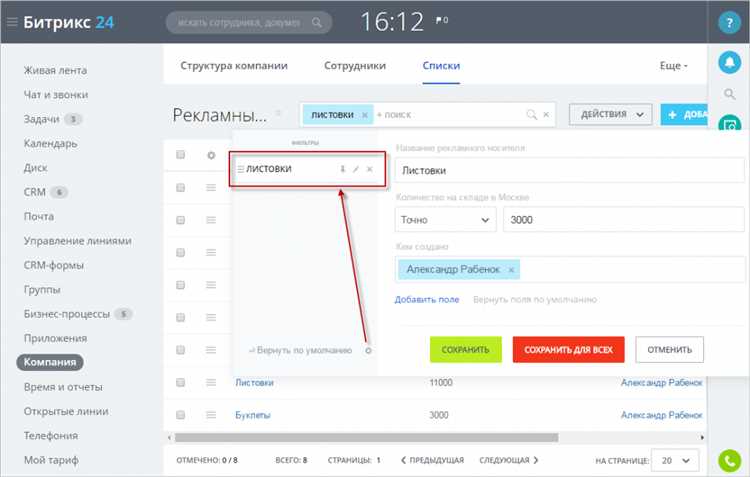The width and height of the screenshot is (750, 477).
Task: Toggle the select-all checkbox in table header
Action: 180,155
